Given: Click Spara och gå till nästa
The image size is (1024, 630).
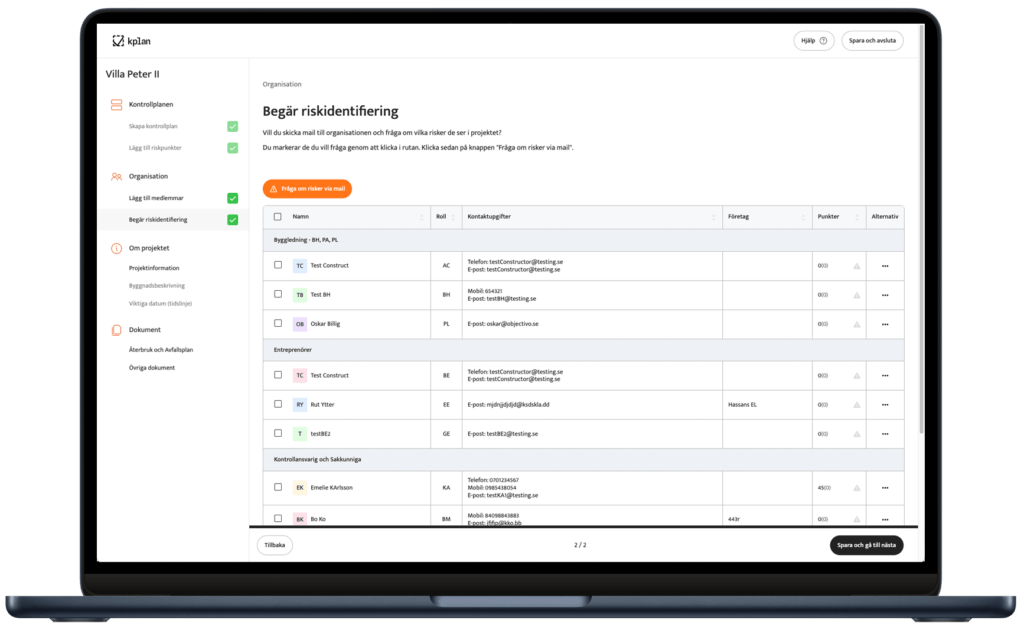Looking at the screenshot, I should point(866,545).
